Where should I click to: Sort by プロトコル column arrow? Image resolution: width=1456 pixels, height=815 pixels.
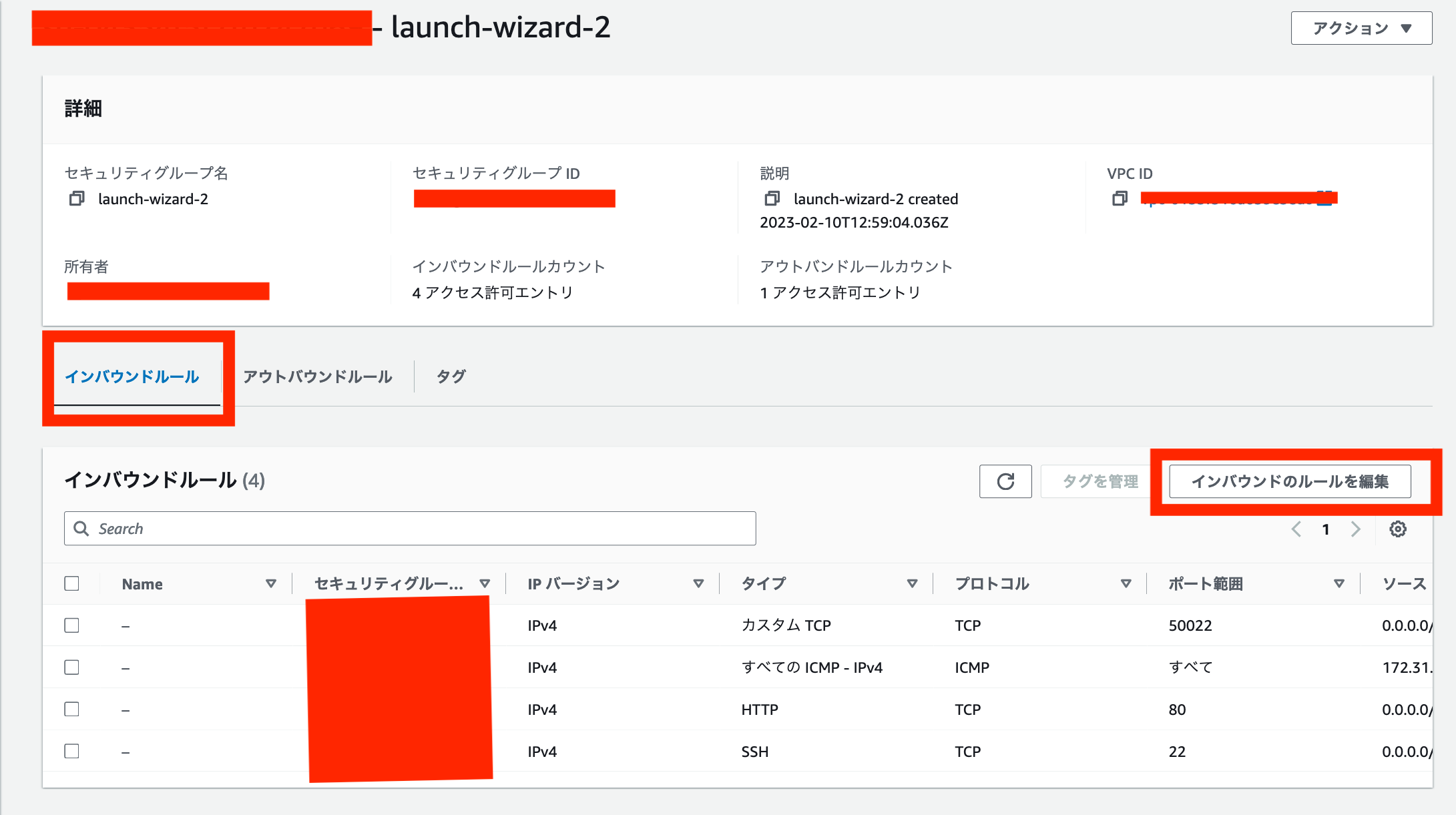pos(1126,584)
